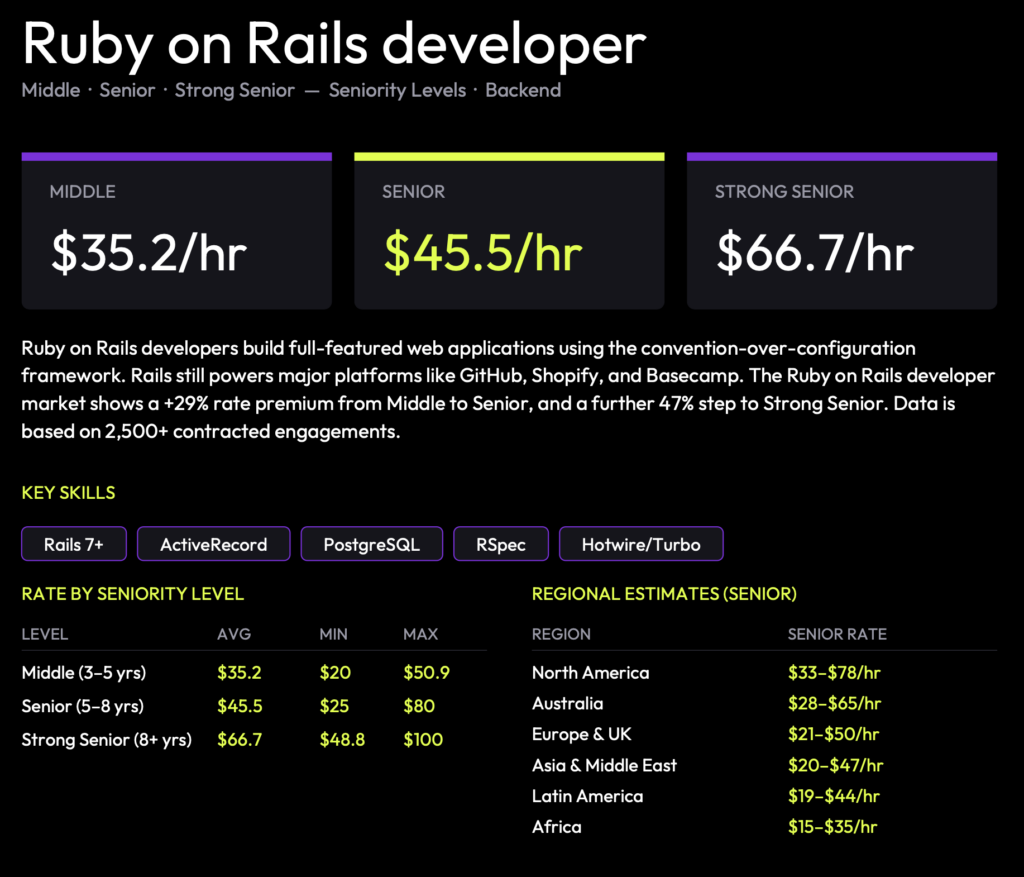This screenshot has width=1024, height=877.
Task: Click the Rails 7+ skill tag
Action: tap(74, 544)
